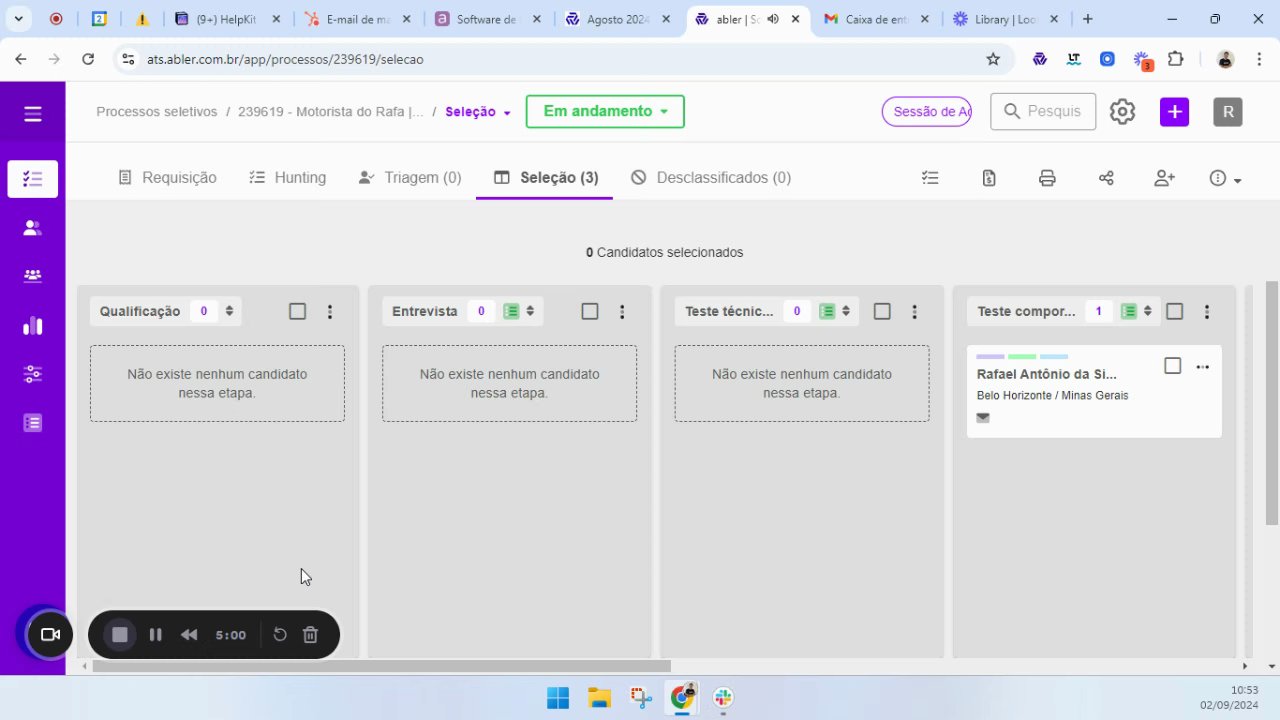Open the Em andamento status dropdown
This screenshot has width=1280, height=720.
coord(605,112)
